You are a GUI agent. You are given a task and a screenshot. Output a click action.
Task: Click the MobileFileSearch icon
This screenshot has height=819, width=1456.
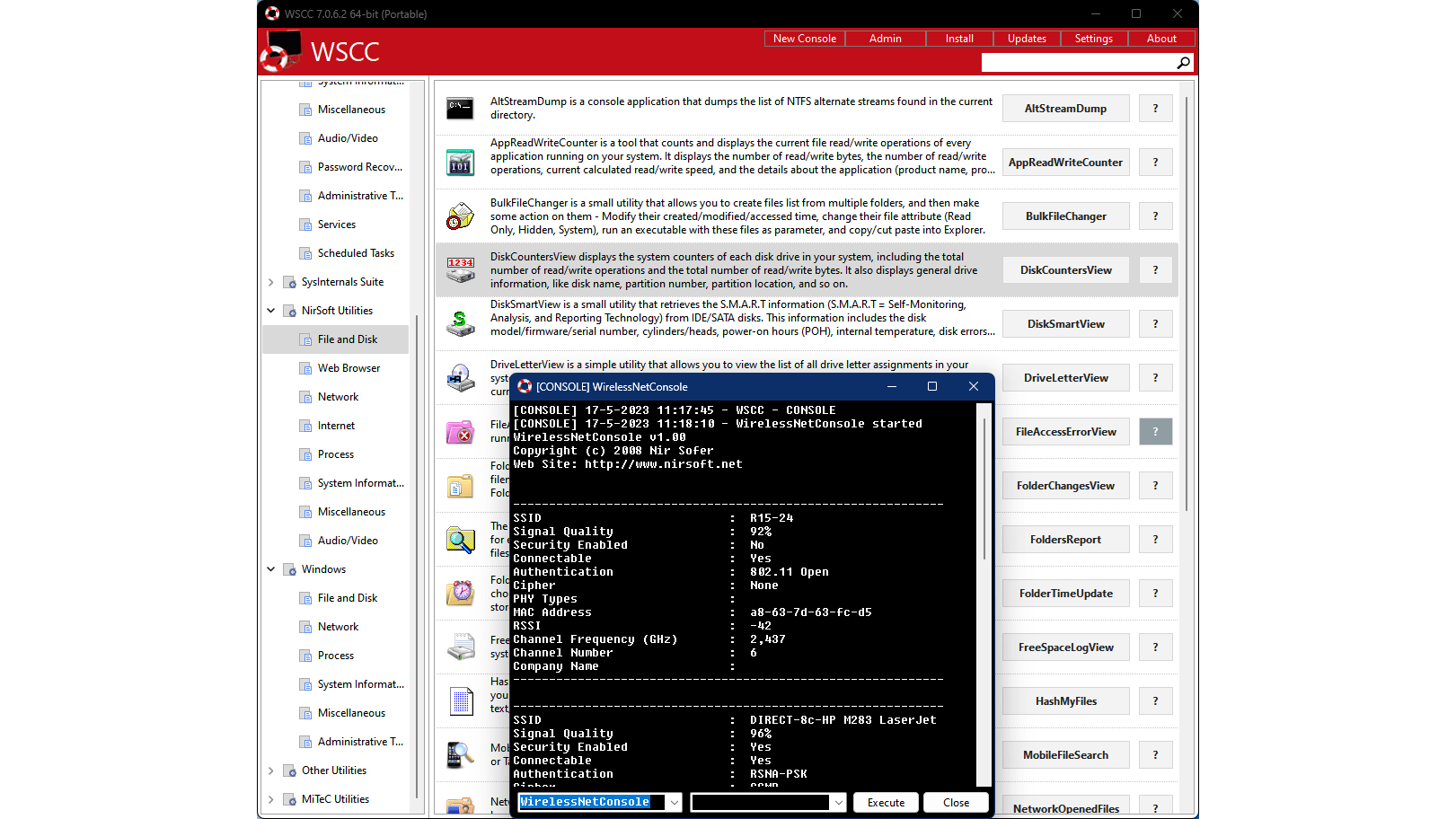[460, 755]
